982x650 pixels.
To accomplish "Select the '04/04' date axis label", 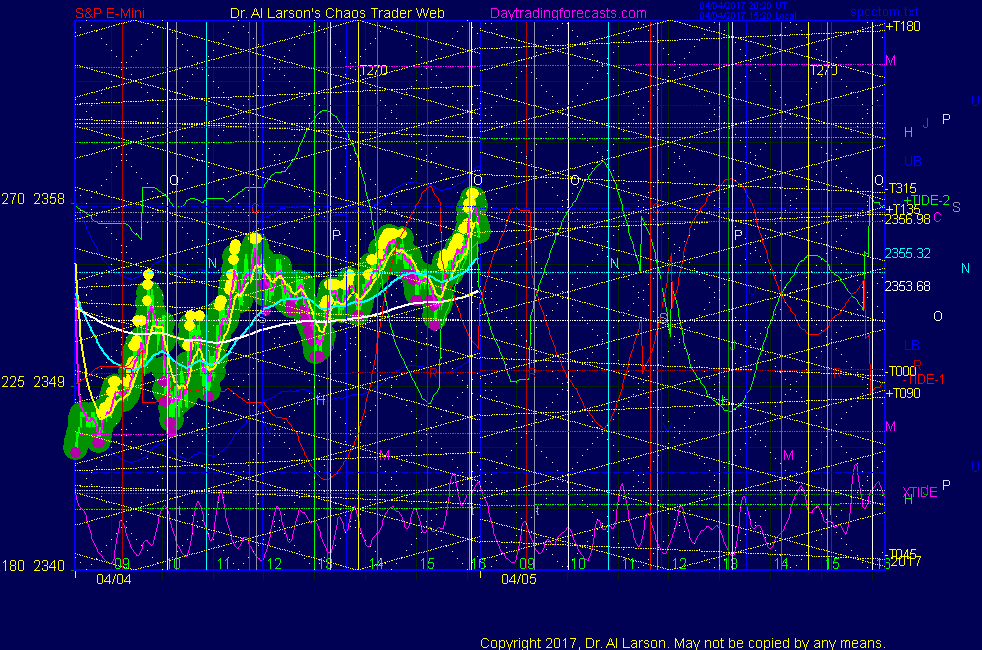I will pos(114,579).
